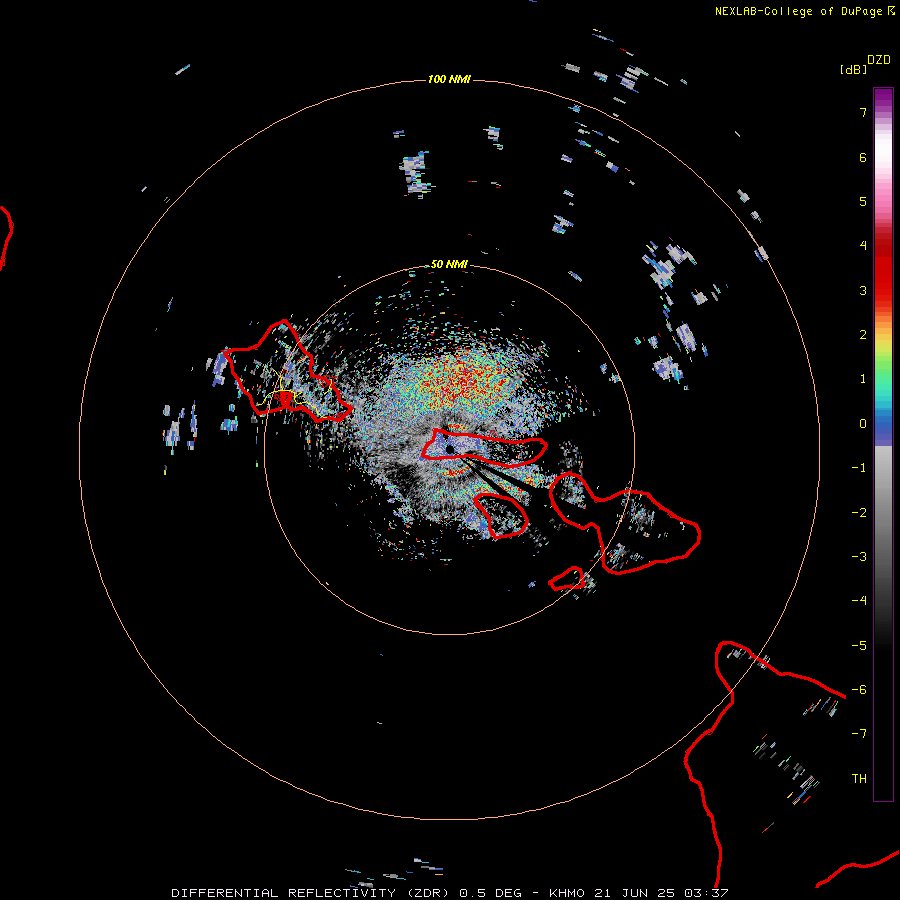900x900 pixels.
Task: Click the "DZD" legend title
Action: tap(879, 60)
